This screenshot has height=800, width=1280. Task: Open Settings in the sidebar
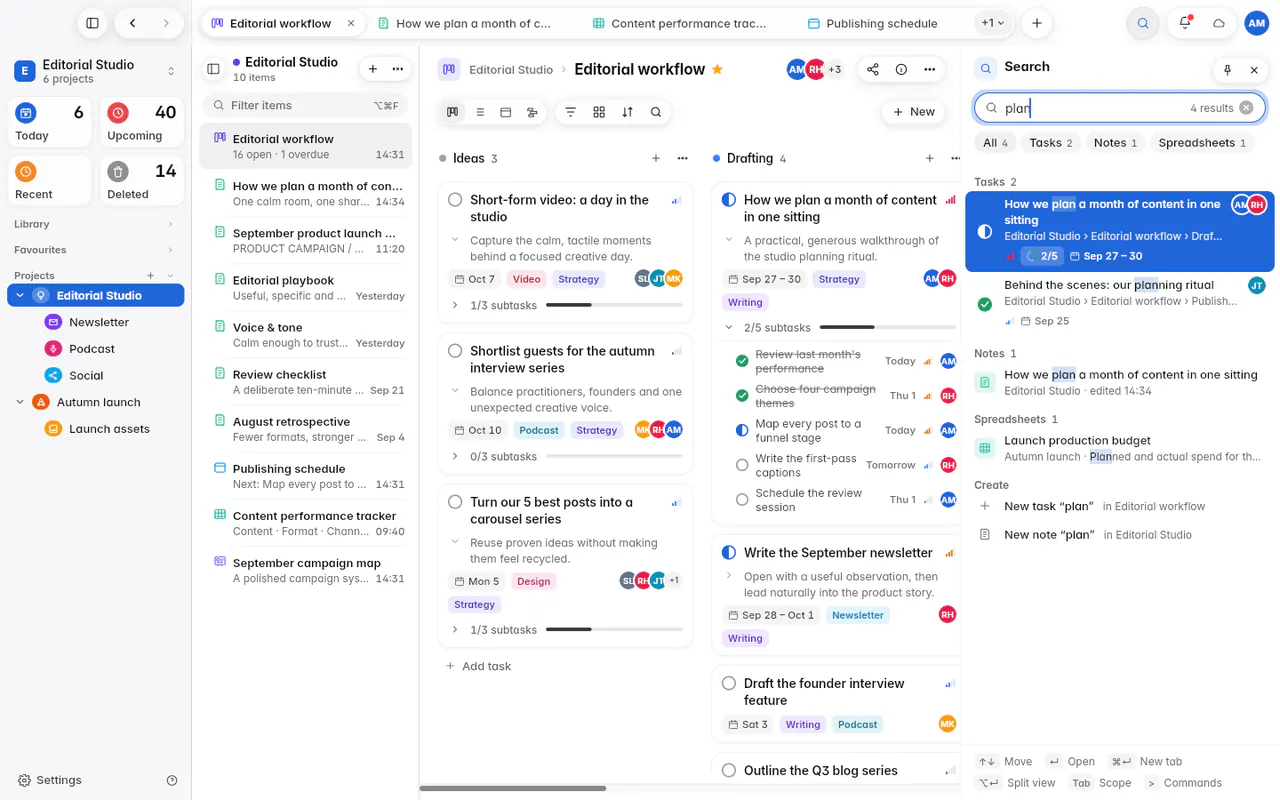50,780
